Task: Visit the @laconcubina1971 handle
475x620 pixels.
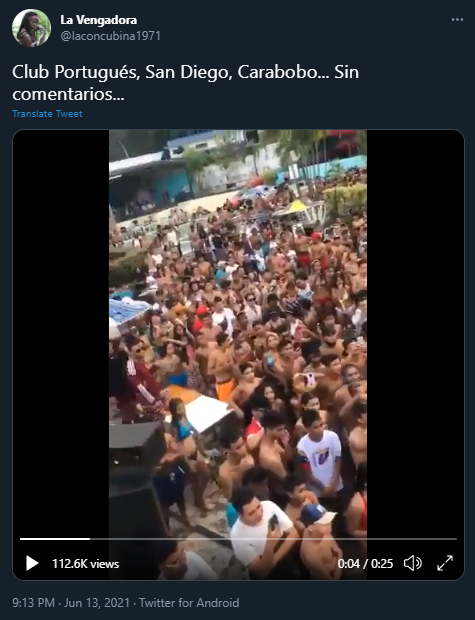Action: (x=110, y=36)
